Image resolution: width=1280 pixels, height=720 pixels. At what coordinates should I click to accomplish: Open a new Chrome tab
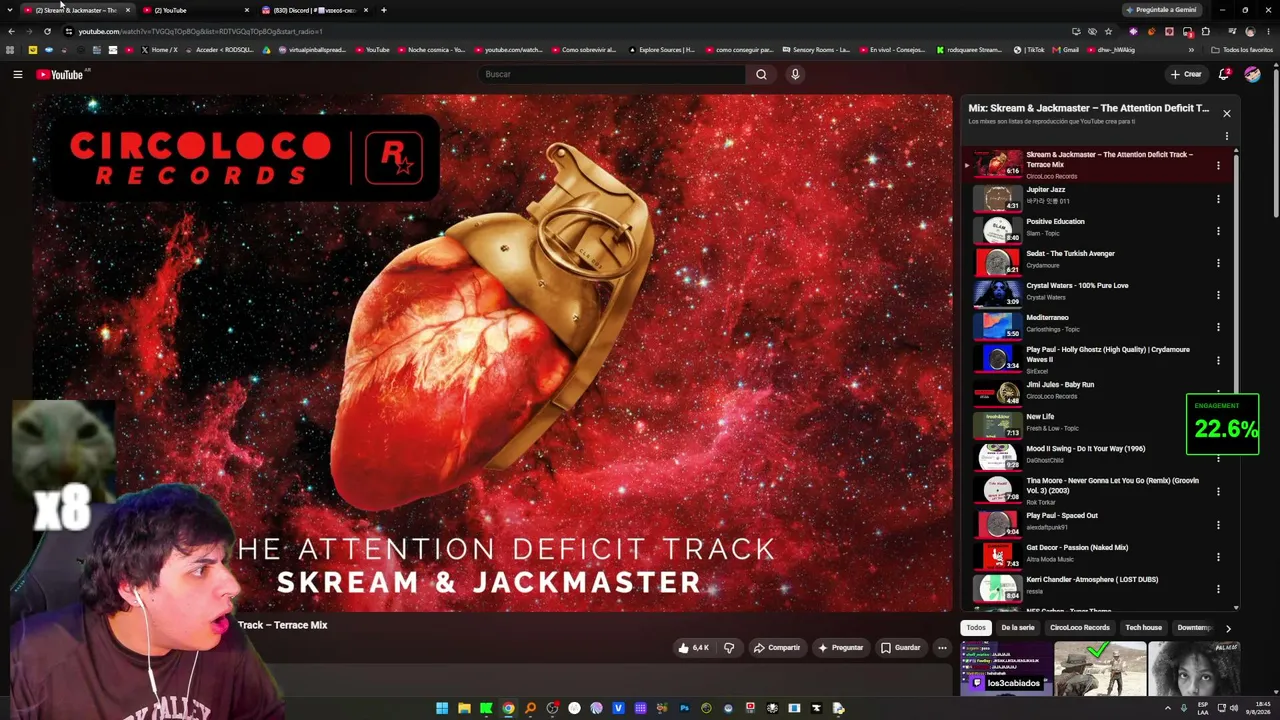(384, 10)
